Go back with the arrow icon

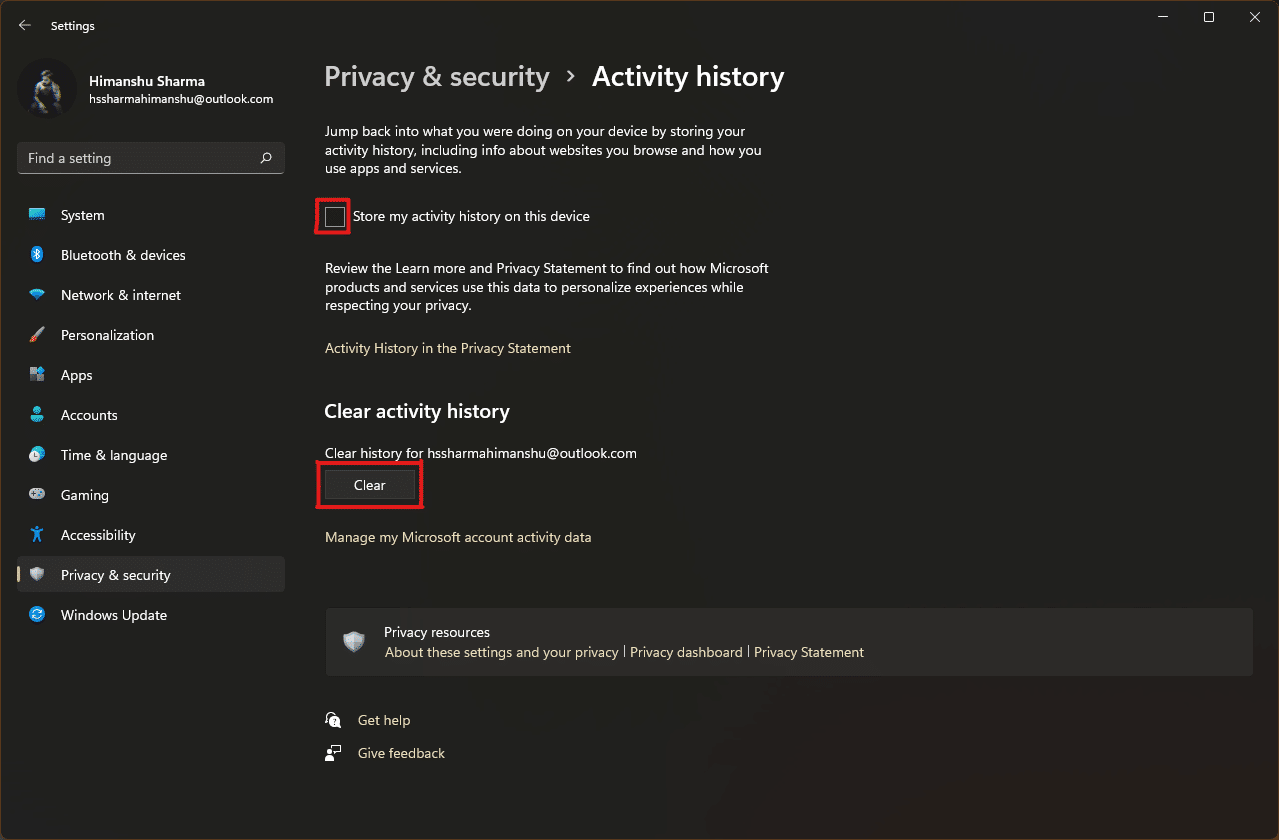25,25
